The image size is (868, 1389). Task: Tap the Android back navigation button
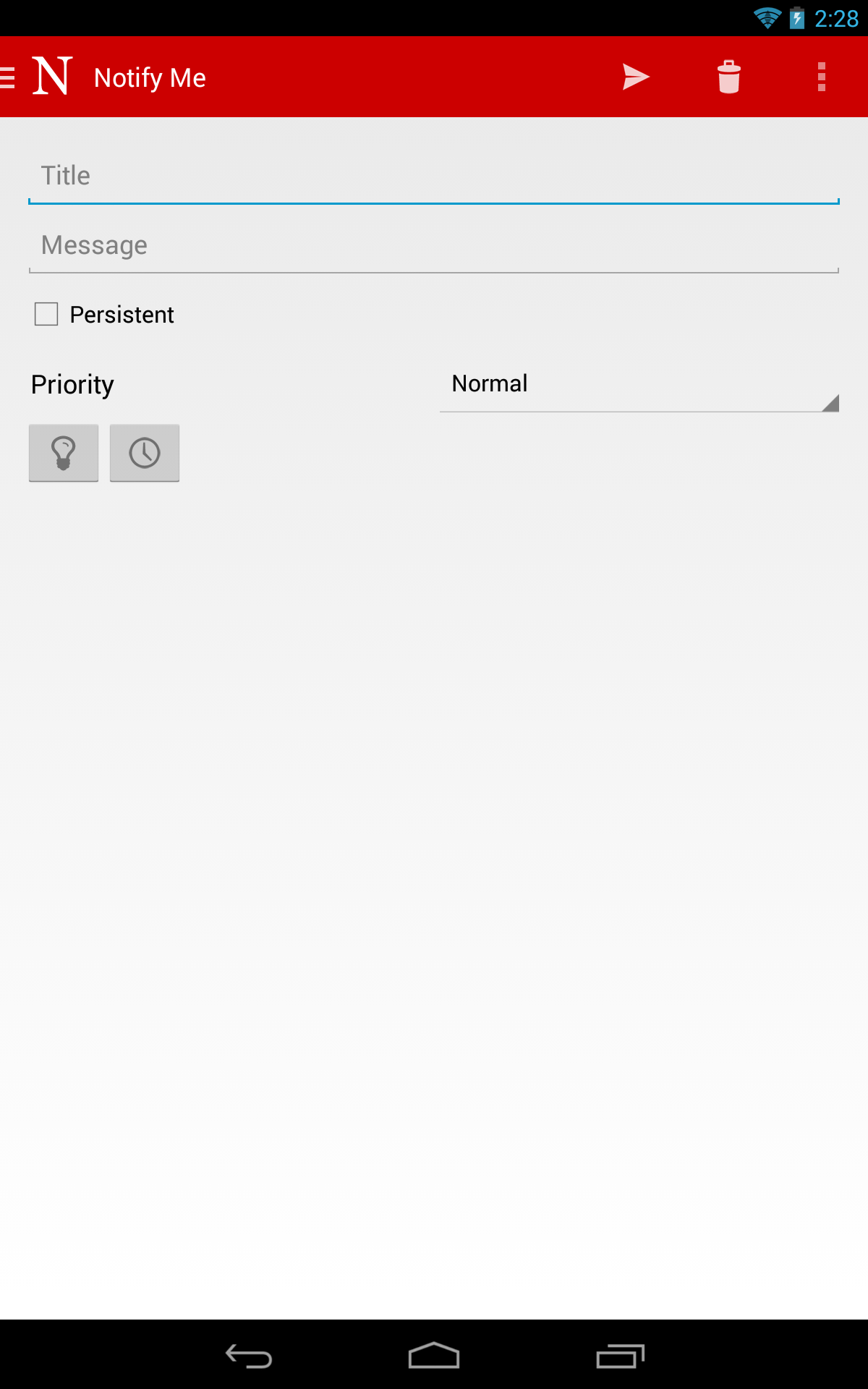pos(249,1356)
